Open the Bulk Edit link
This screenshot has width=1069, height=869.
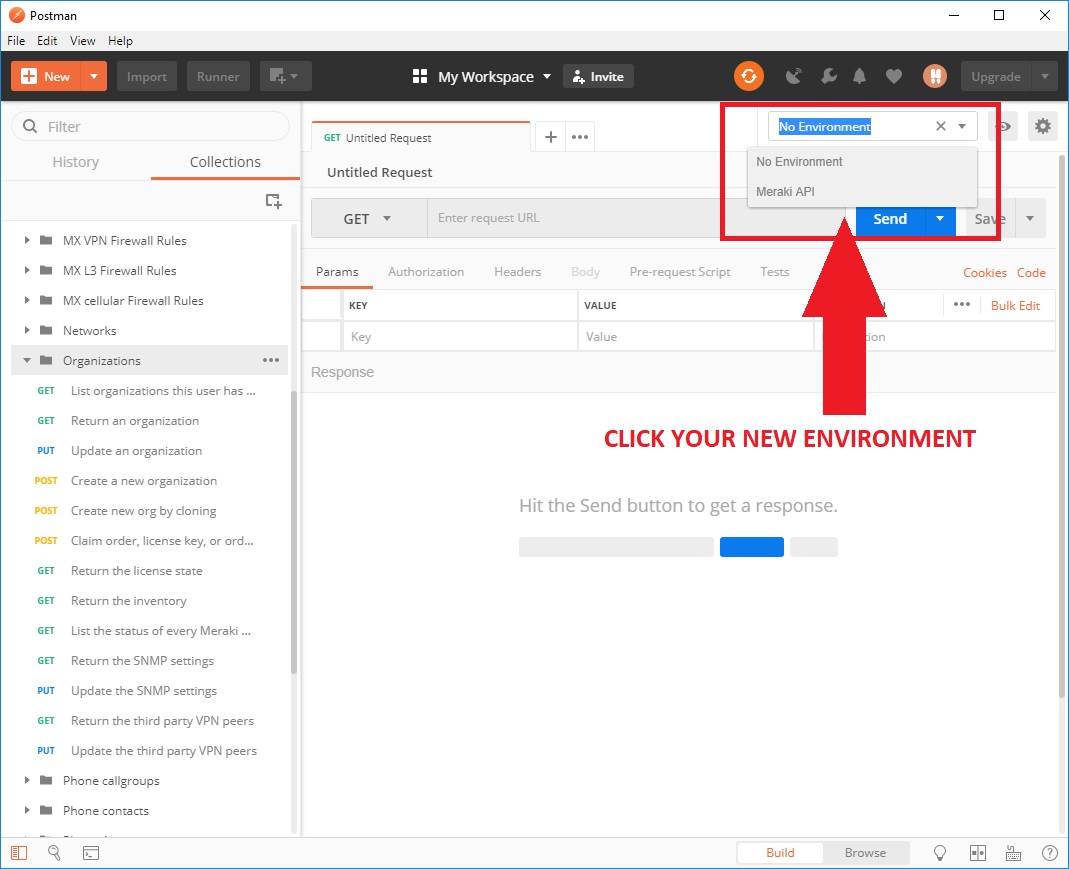pos(1015,305)
